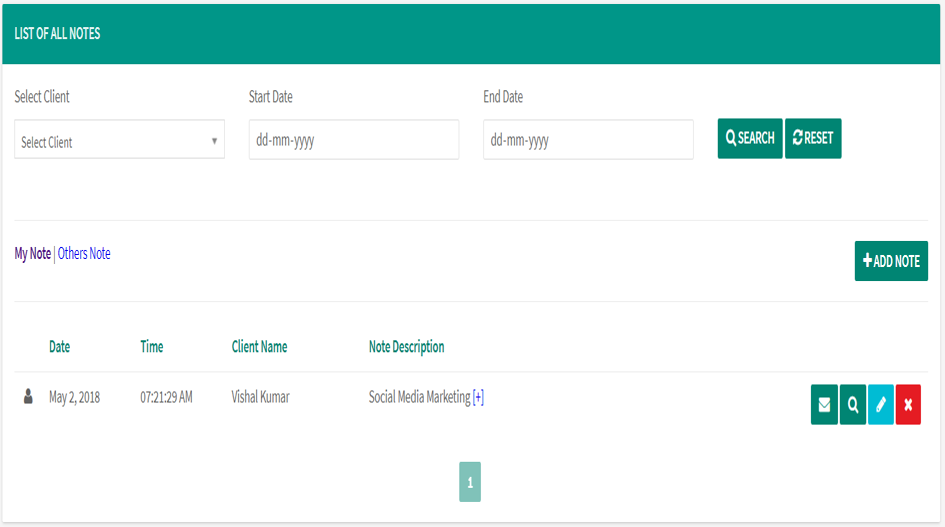Focus the Start Date field
The image size is (945, 527).
(354, 139)
